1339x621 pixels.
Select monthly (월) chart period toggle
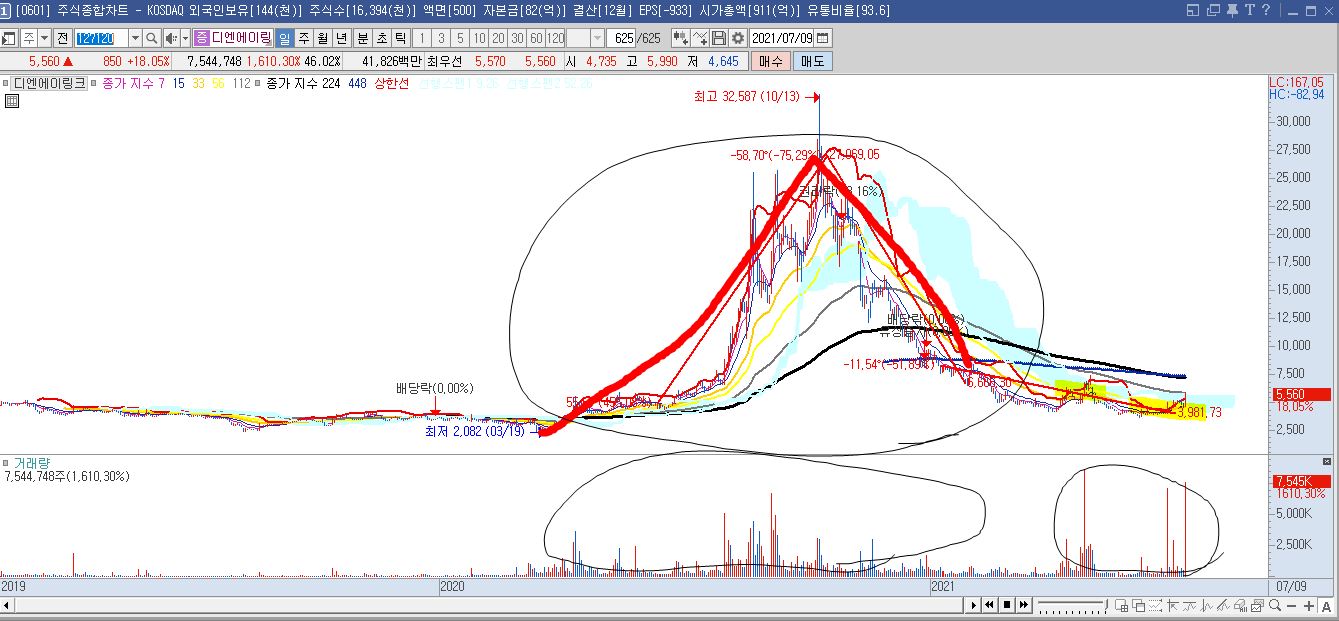coord(322,38)
